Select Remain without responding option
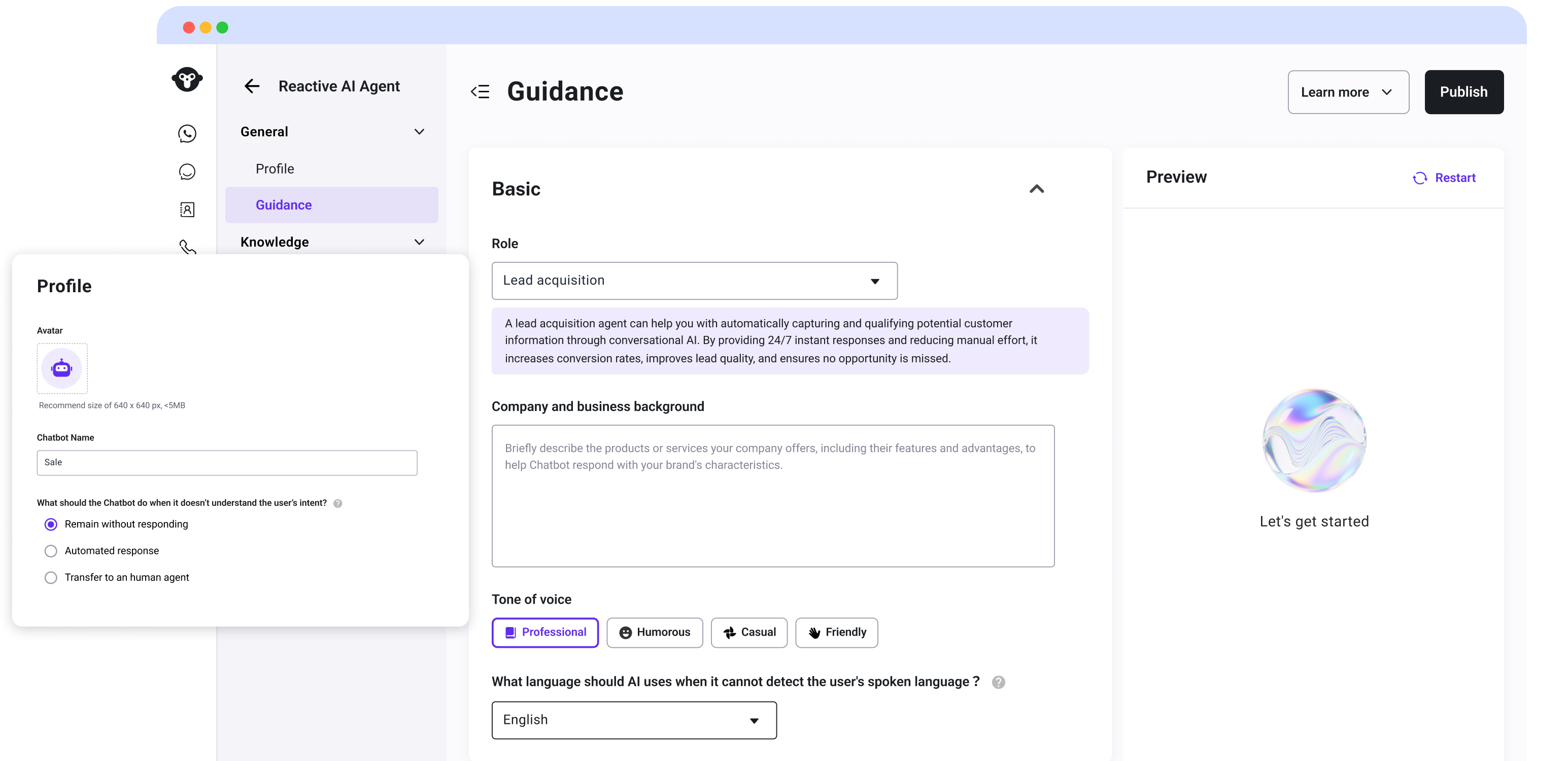This screenshot has height=761, width=1568. [51, 524]
